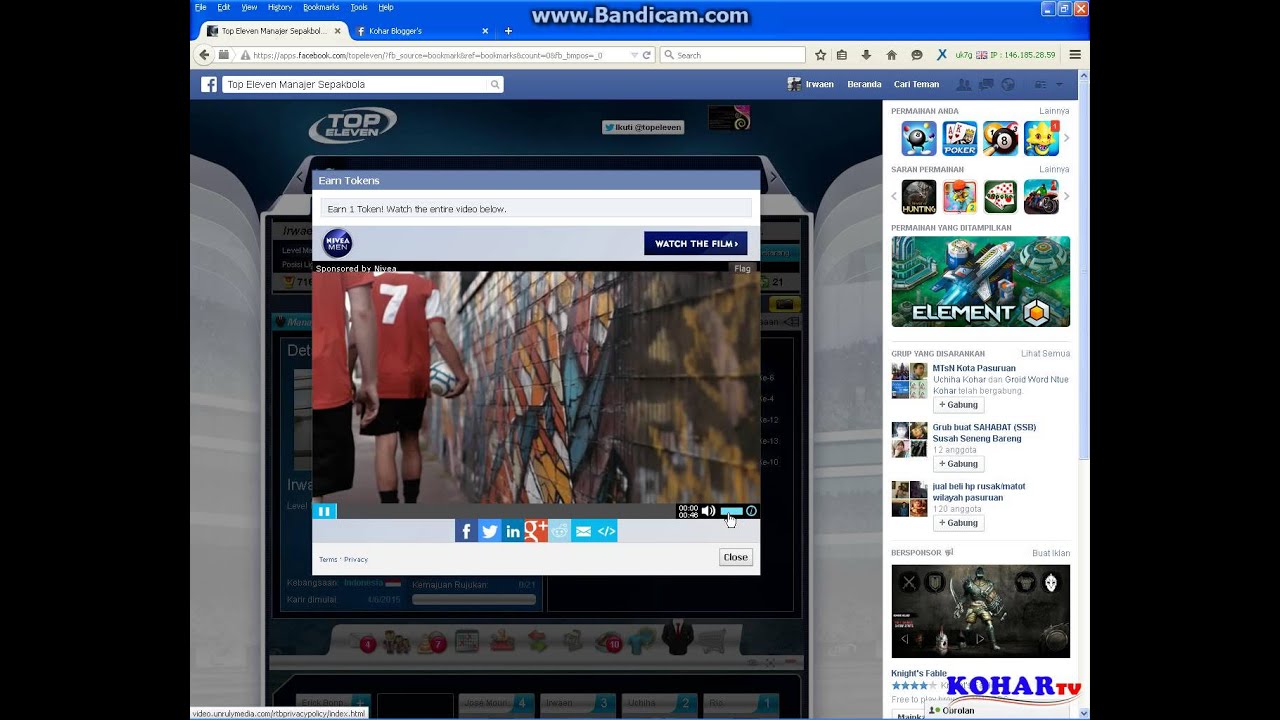The height and width of the screenshot is (720, 1280).
Task: Open the History menu
Action: (x=280, y=7)
